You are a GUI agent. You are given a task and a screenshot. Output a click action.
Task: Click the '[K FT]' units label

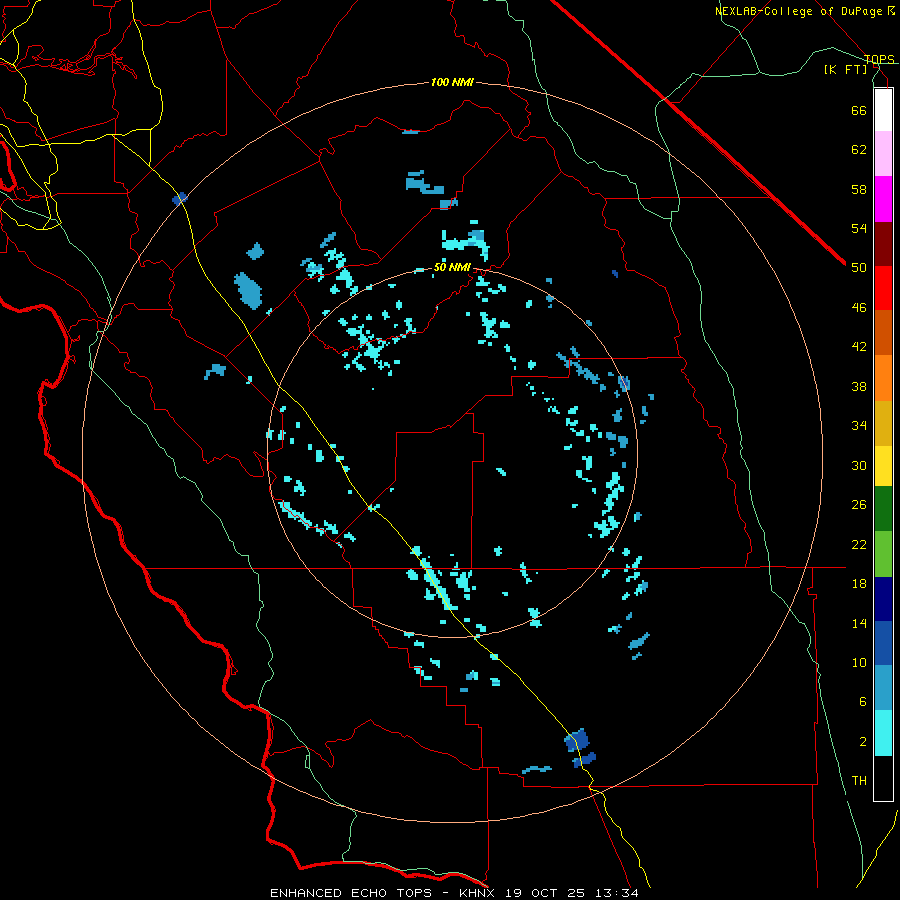pos(845,69)
